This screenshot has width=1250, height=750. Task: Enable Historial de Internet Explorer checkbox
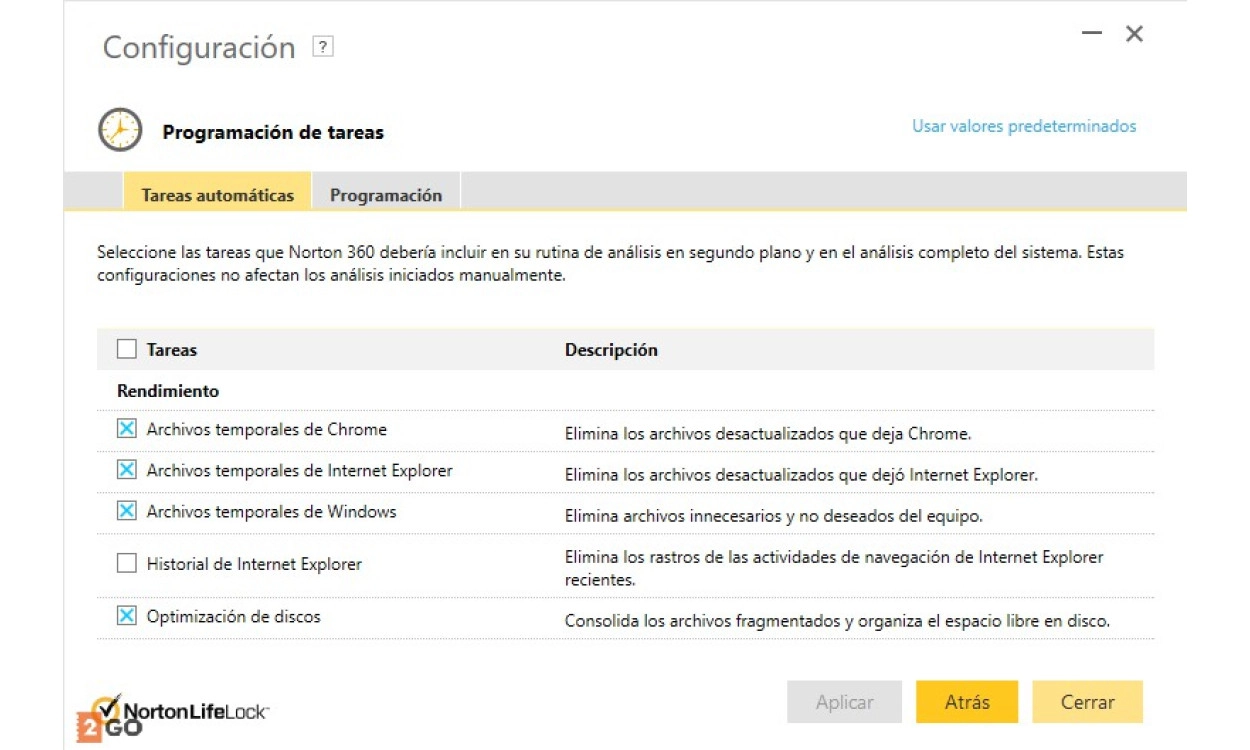(127, 563)
